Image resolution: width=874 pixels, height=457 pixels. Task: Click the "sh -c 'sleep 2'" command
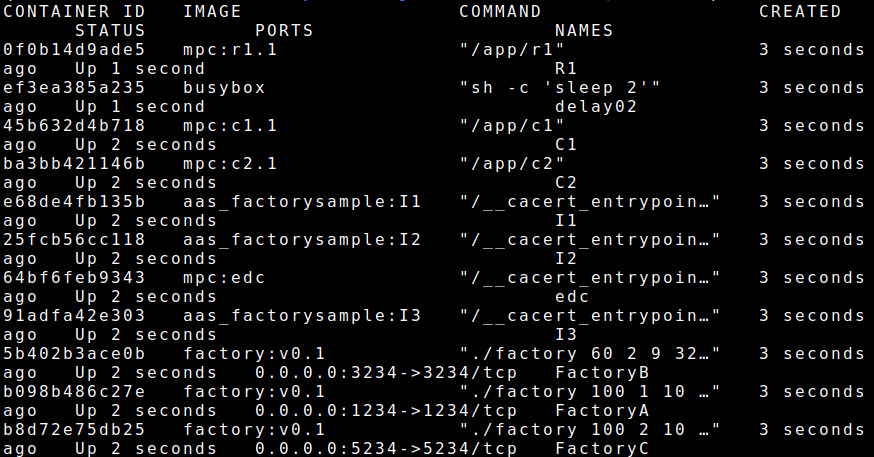point(560,87)
